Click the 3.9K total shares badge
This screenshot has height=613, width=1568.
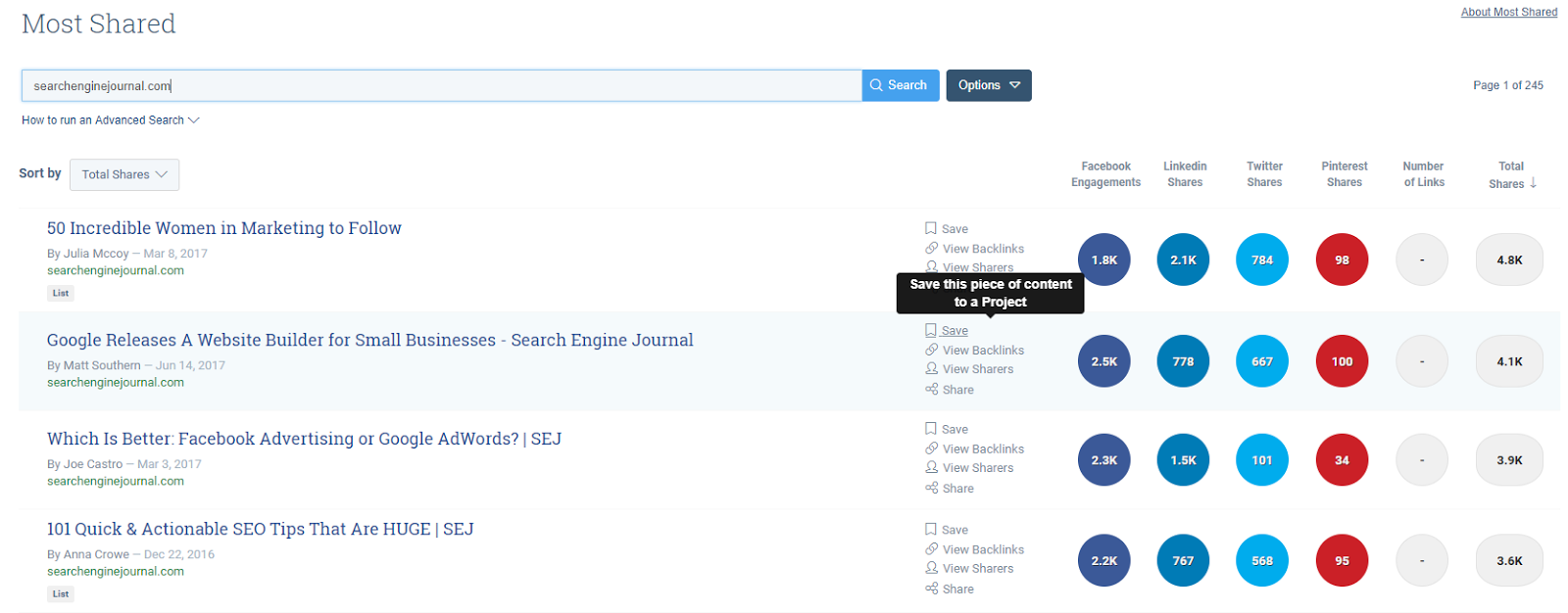[1509, 460]
